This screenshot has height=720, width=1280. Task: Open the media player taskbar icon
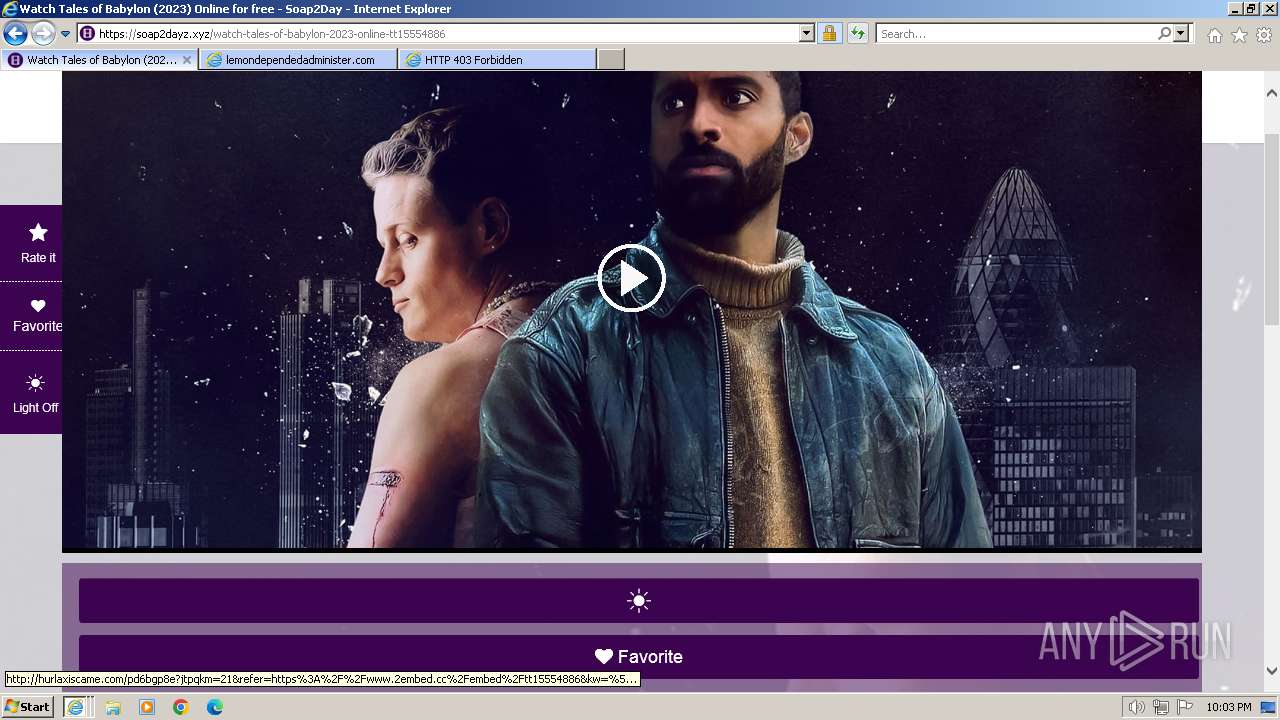pyautogui.click(x=147, y=707)
